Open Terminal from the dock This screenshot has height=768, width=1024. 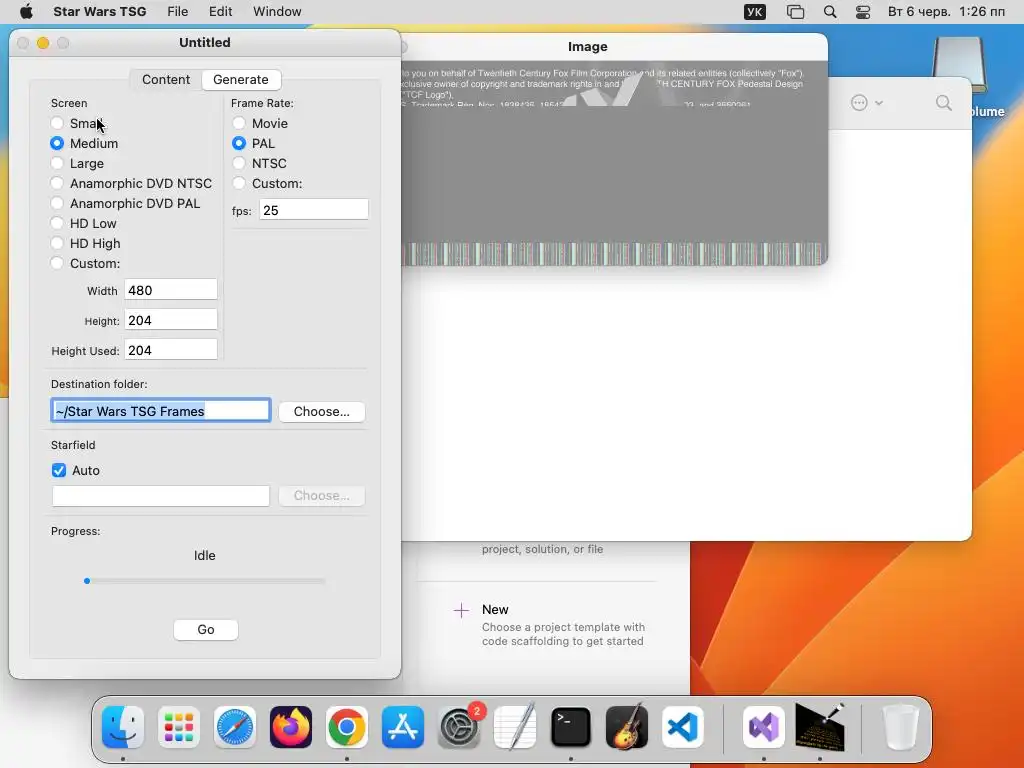[x=571, y=727]
